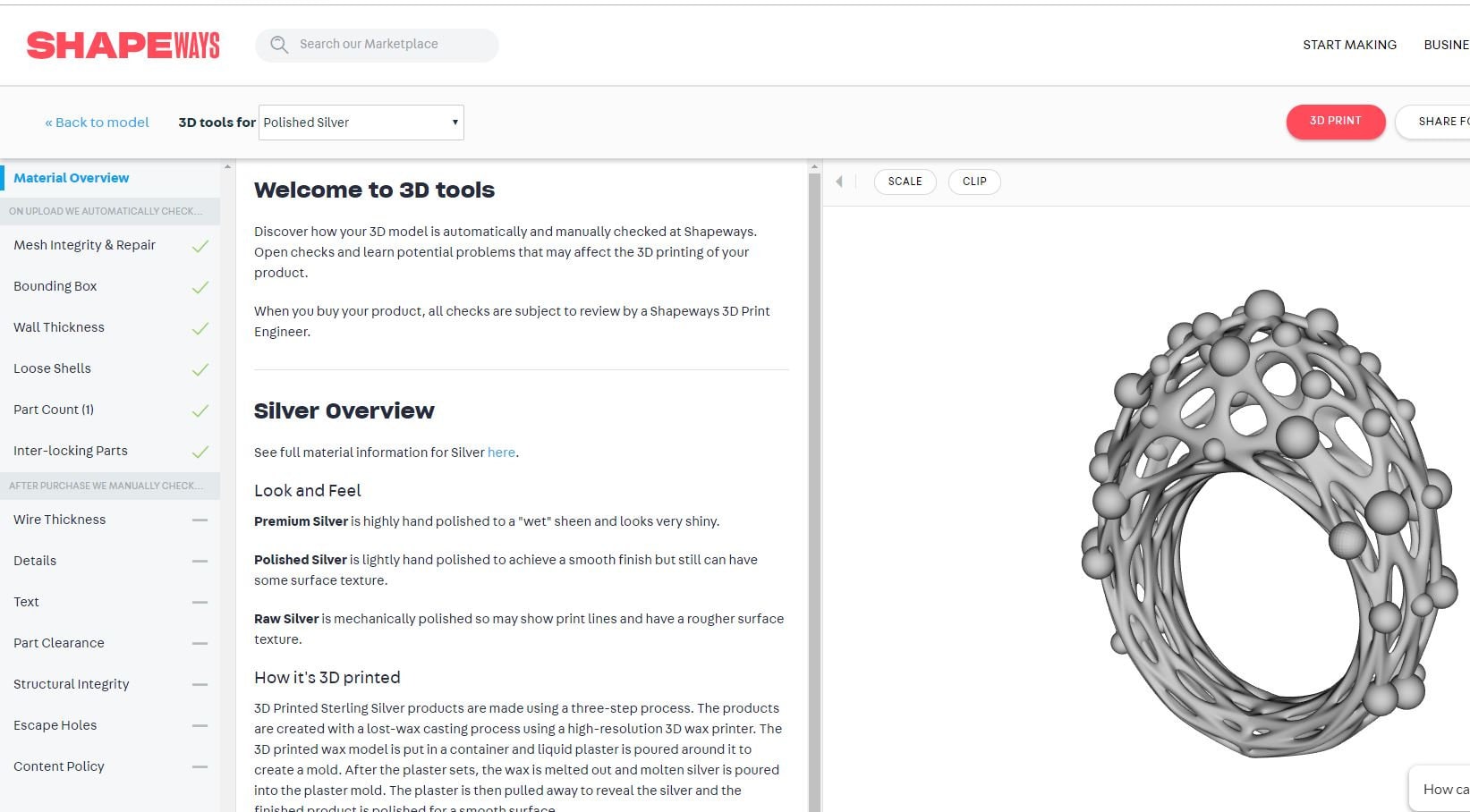The width and height of the screenshot is (1470, 812).
Task: Click the Text row dash indicator
Action: 200,602
